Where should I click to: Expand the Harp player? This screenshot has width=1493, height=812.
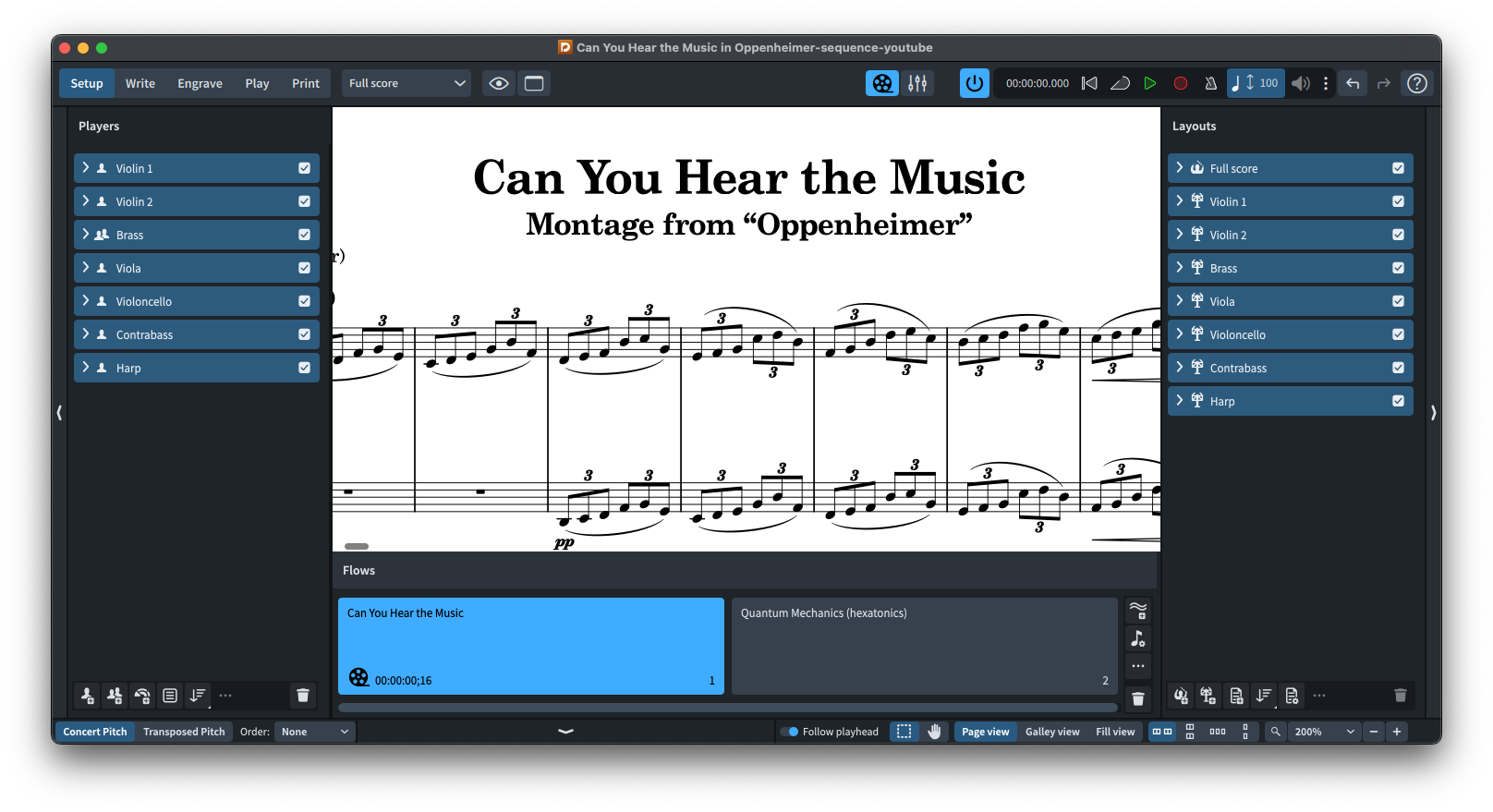pos(86,368)
